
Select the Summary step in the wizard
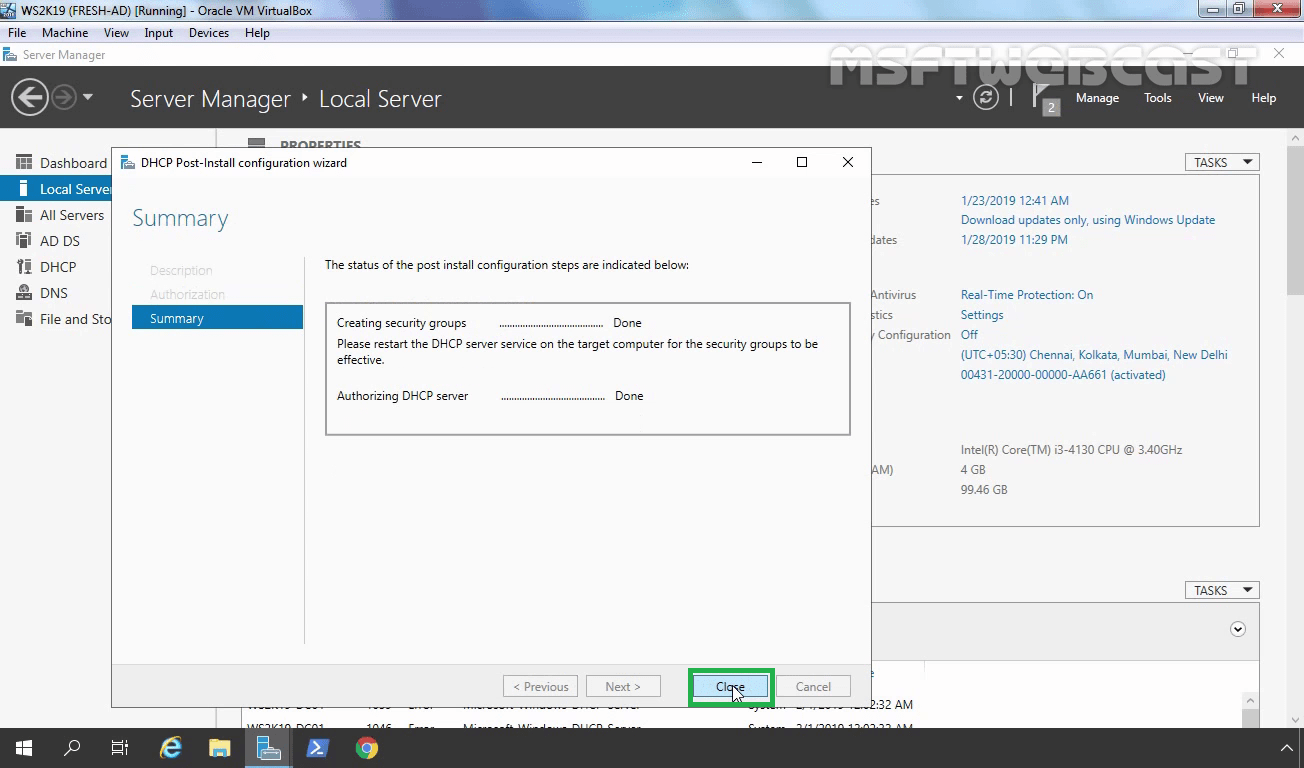177,317
